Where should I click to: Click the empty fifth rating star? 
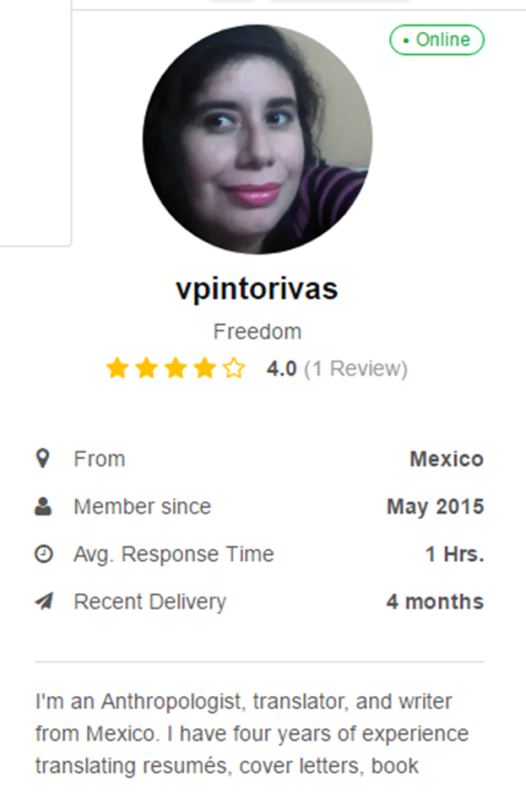(234, 369)
